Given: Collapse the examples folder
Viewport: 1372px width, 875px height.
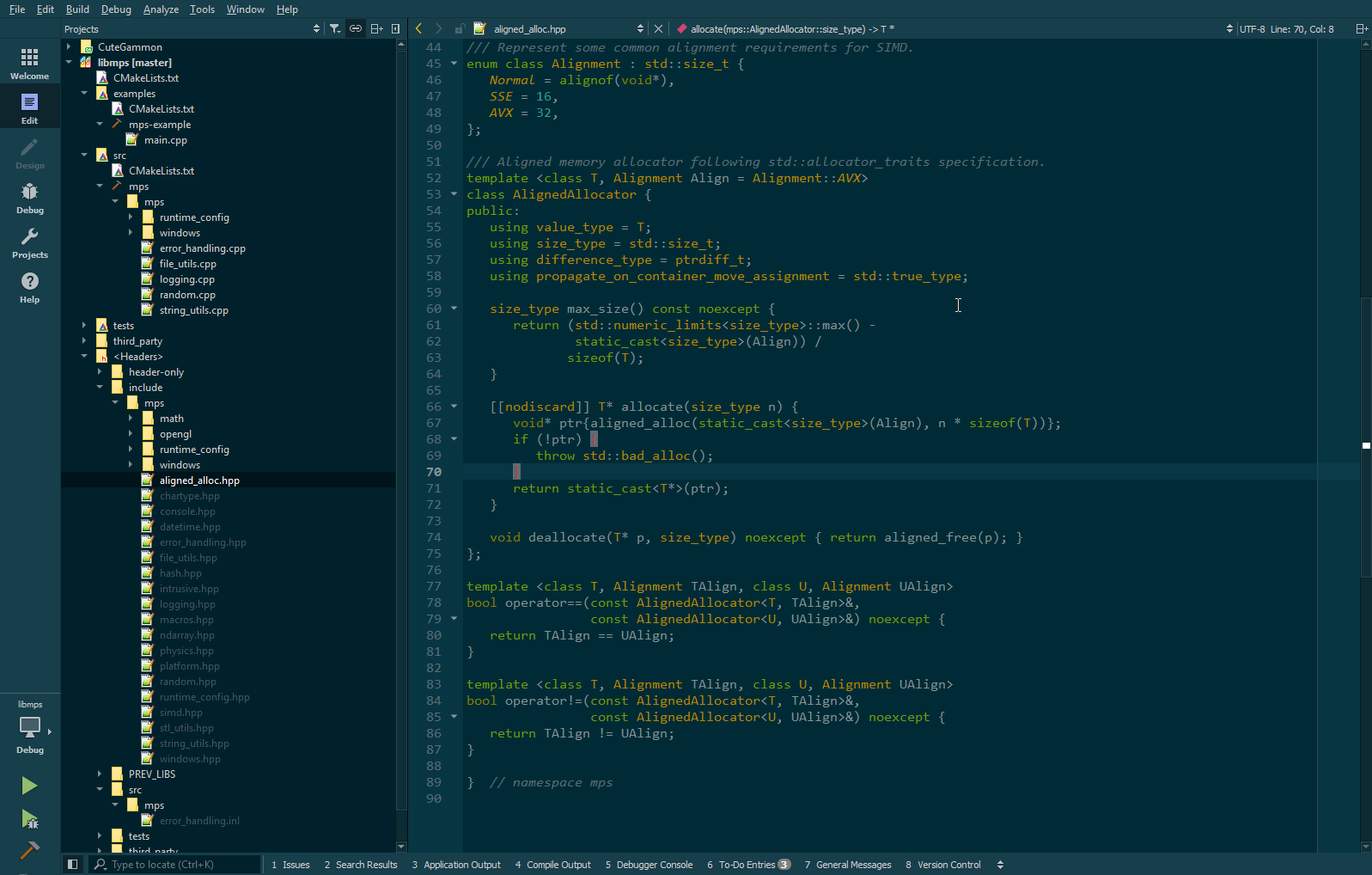Looking at the screenshot, I should click(x=84, y=94).
